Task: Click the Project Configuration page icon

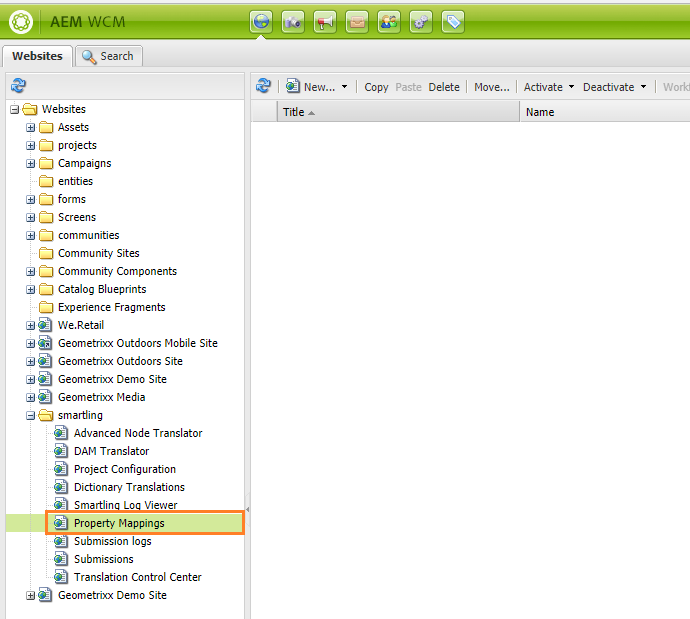Action: (61, 469)
